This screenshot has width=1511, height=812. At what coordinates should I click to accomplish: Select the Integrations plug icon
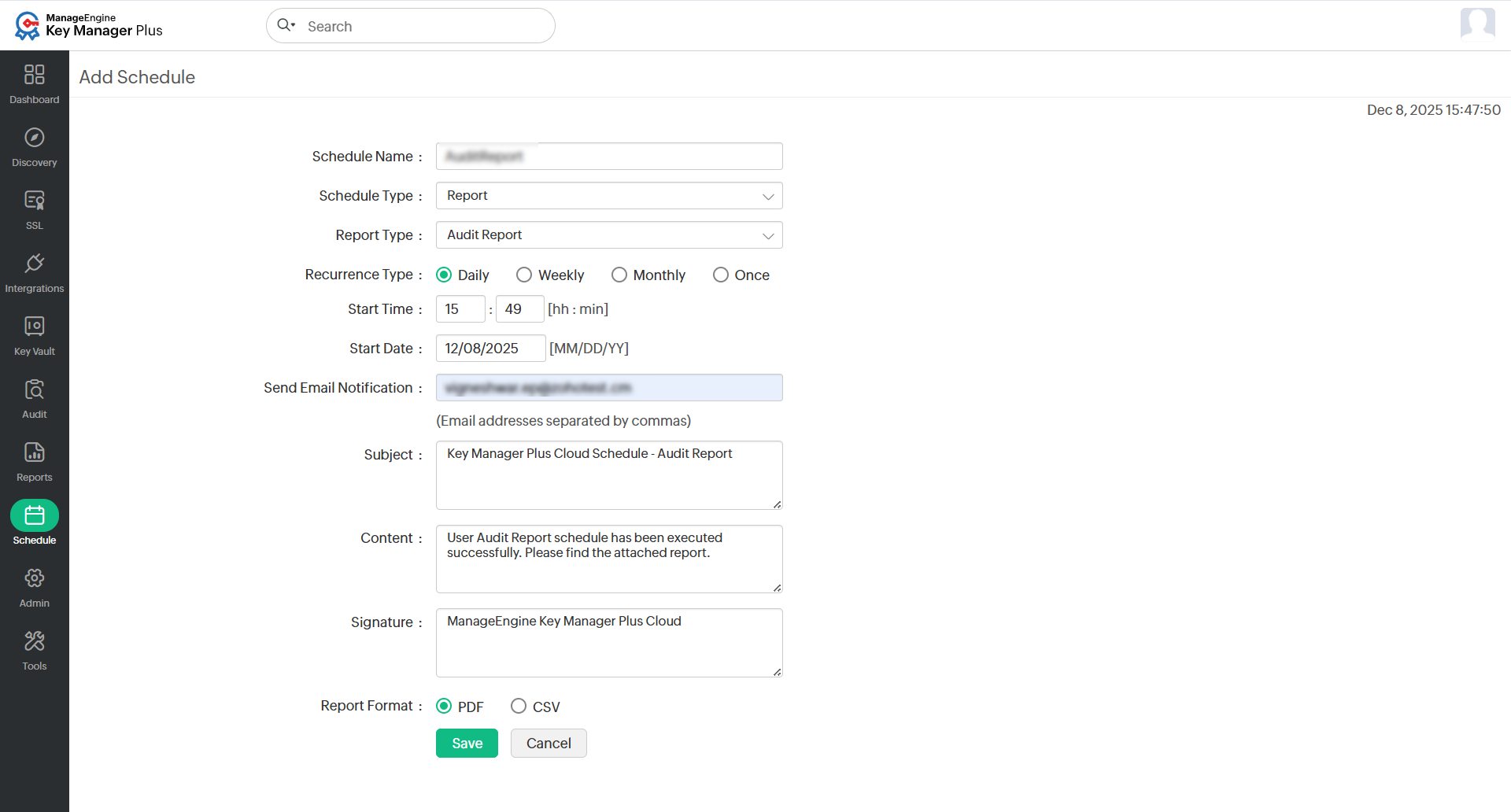35,264
